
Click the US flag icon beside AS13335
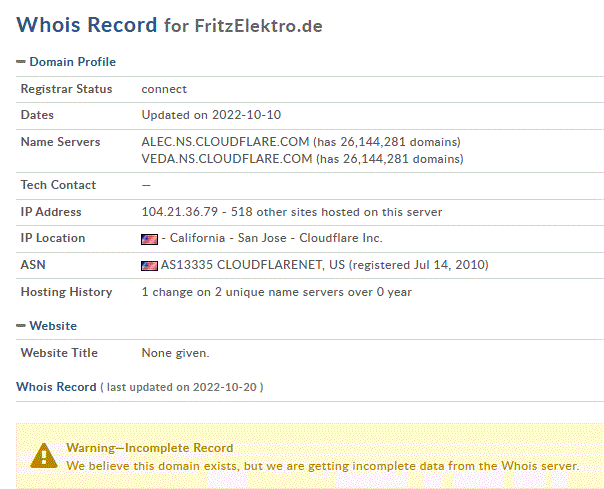[x=149, y=266]
